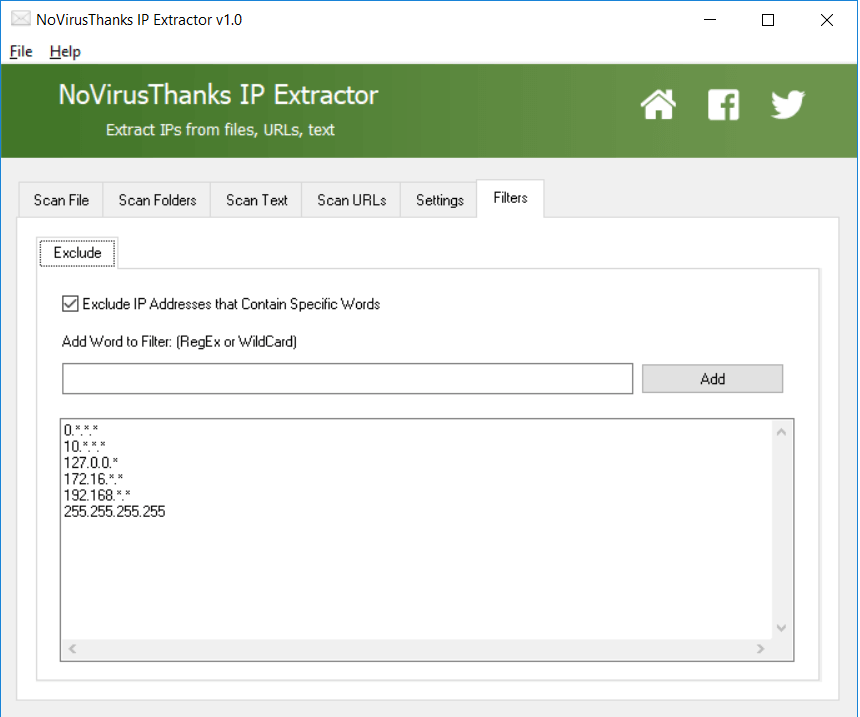Select the 172.16.*.* filter entry

[x=93, y=479]
